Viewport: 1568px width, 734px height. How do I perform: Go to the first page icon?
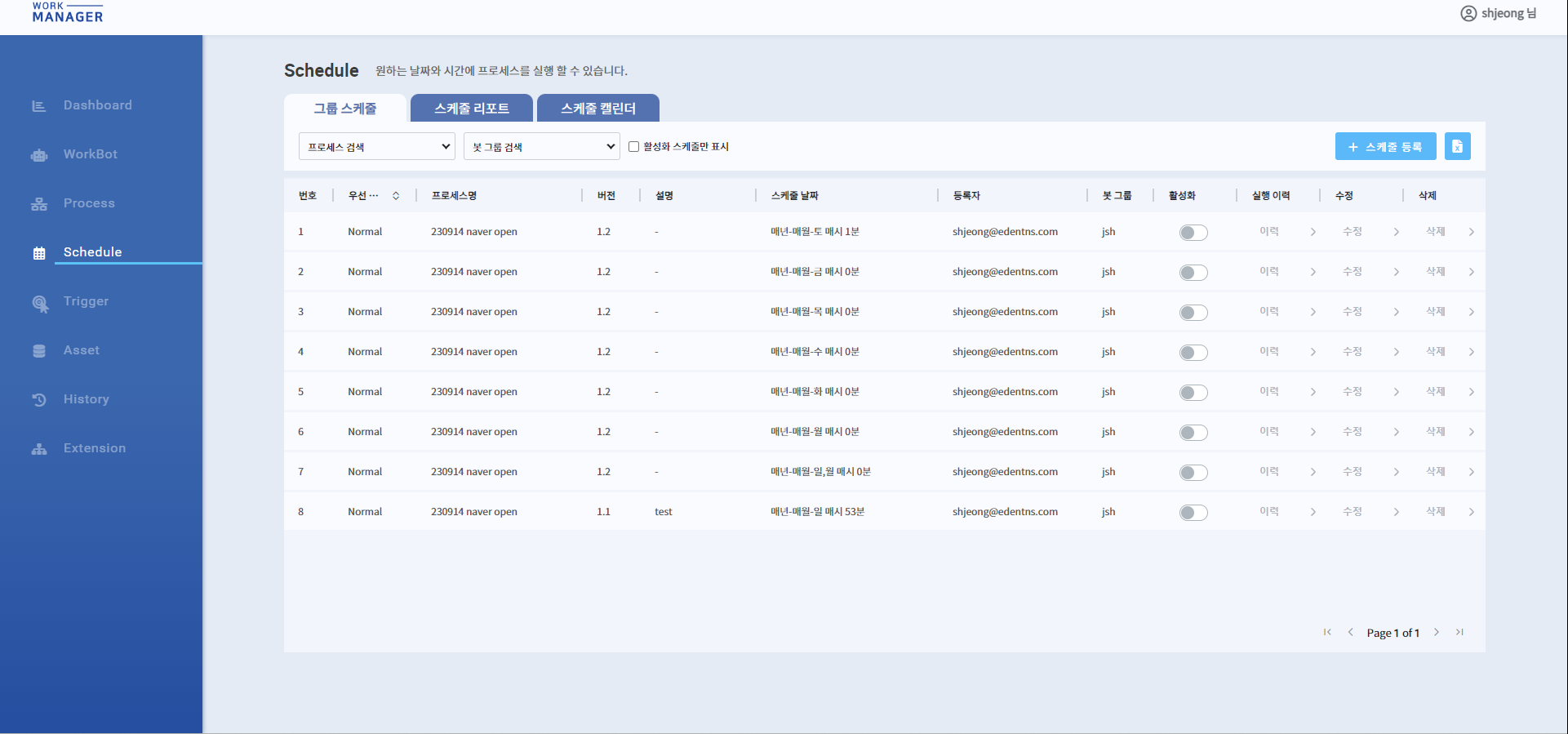tap(1327, 633)
